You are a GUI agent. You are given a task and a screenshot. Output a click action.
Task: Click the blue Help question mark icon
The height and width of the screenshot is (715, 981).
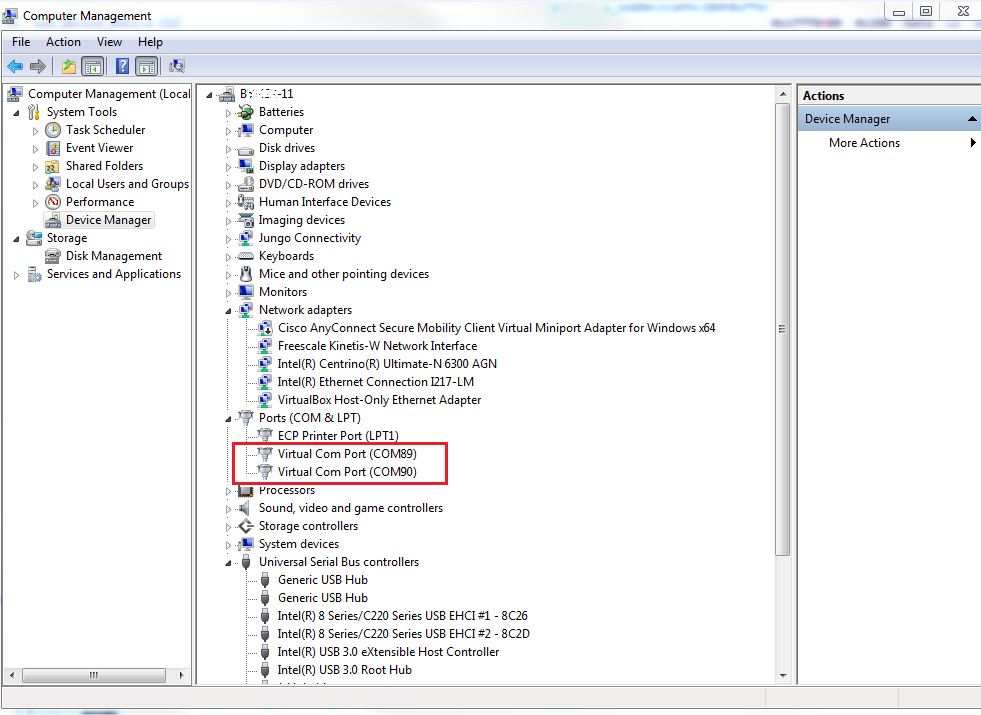point(122,66)
